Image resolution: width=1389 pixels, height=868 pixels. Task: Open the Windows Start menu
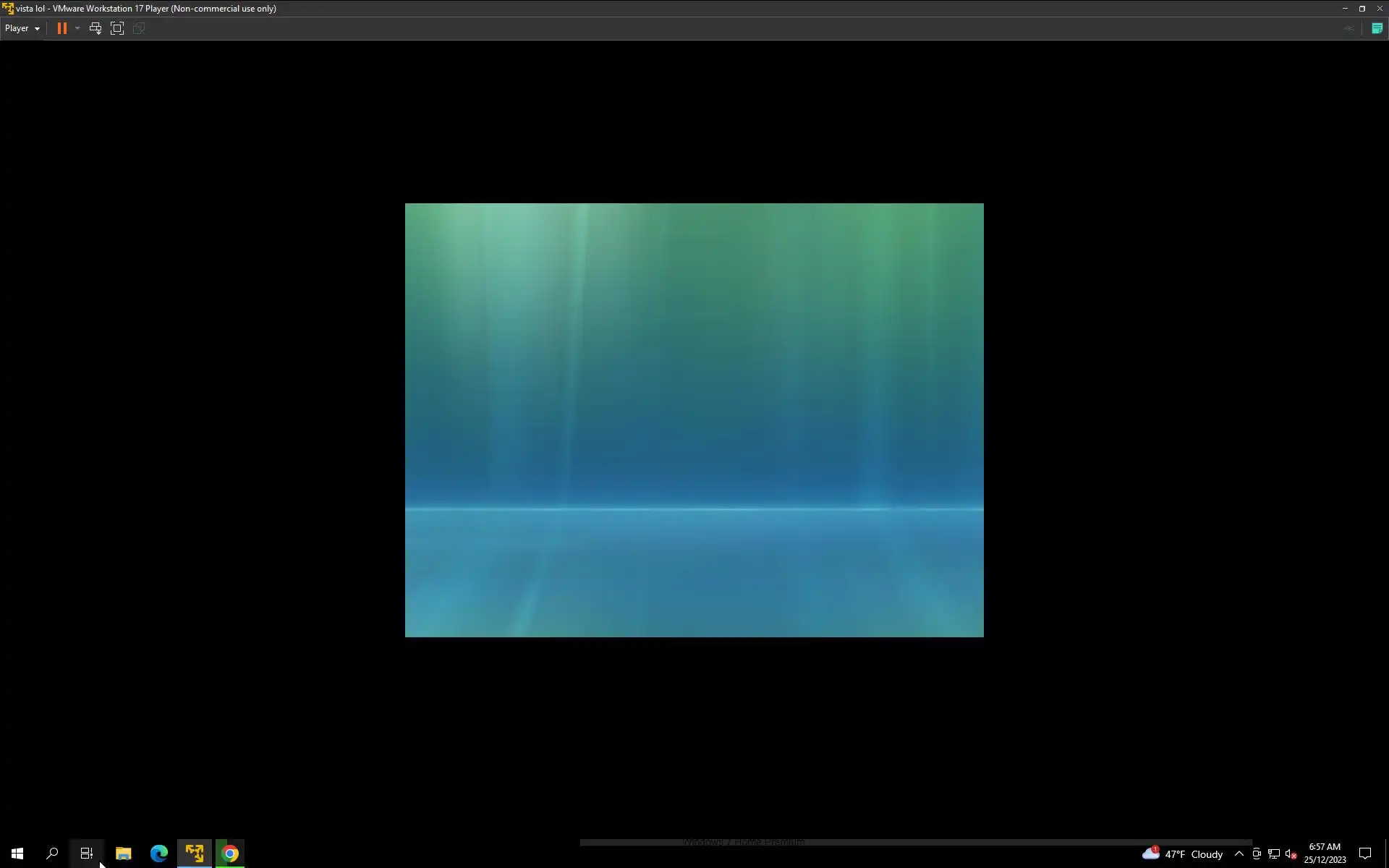point(17,854)
